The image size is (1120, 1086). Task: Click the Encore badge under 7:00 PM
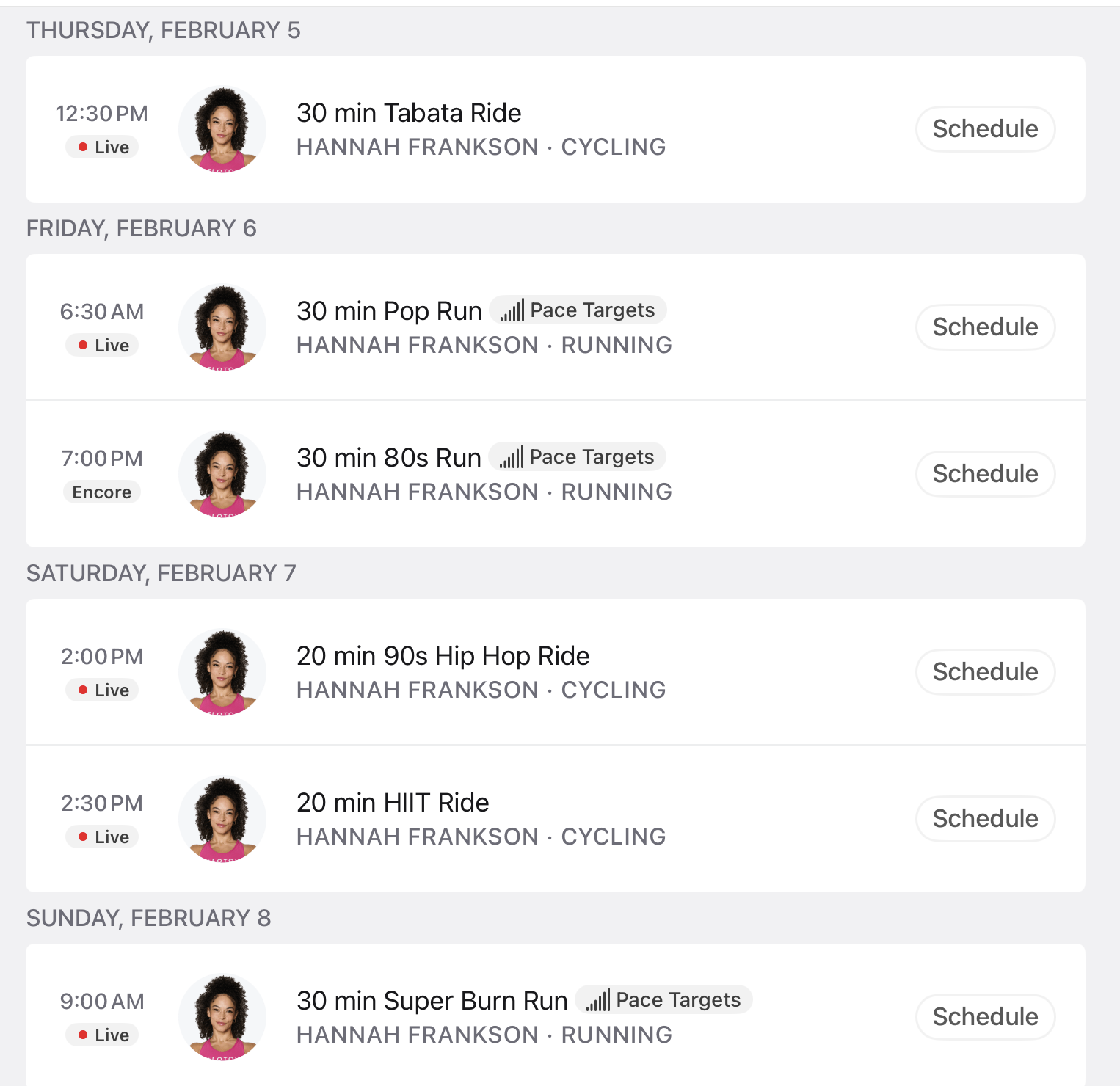point(102,492)
